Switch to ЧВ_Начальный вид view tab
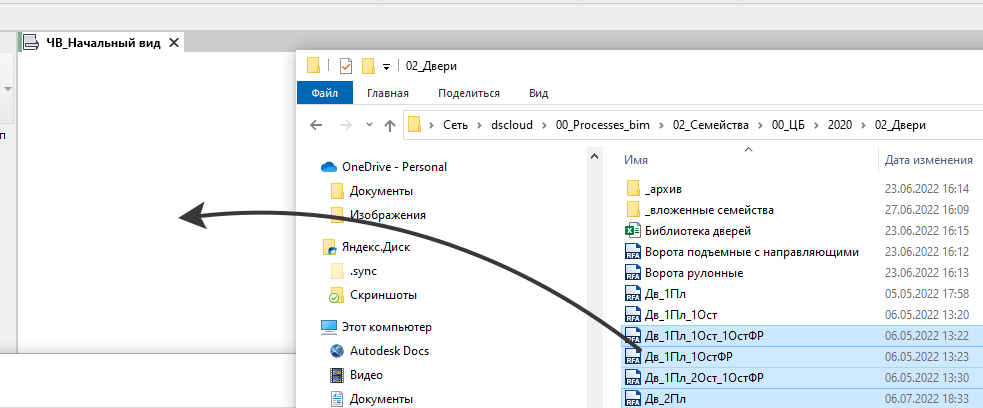Screen dimensions: 983x408 (x=102, y=43)
